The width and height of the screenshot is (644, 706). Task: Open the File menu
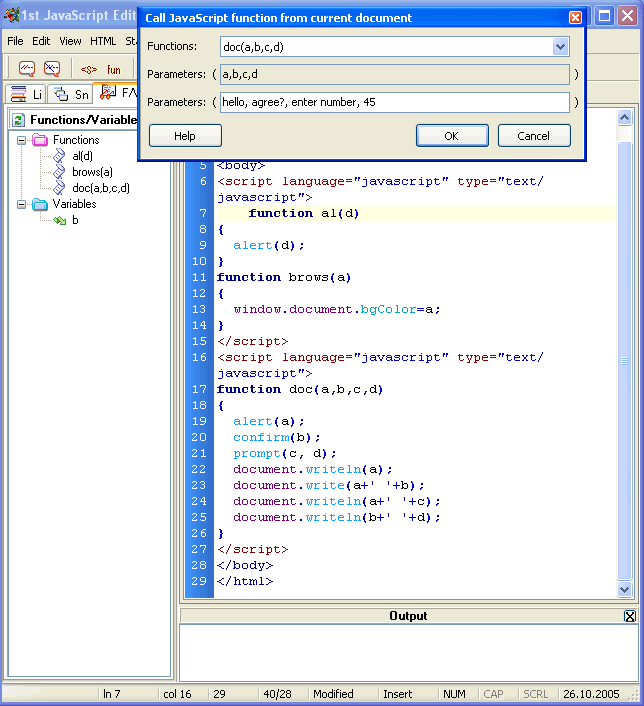[x=15, y=41]
